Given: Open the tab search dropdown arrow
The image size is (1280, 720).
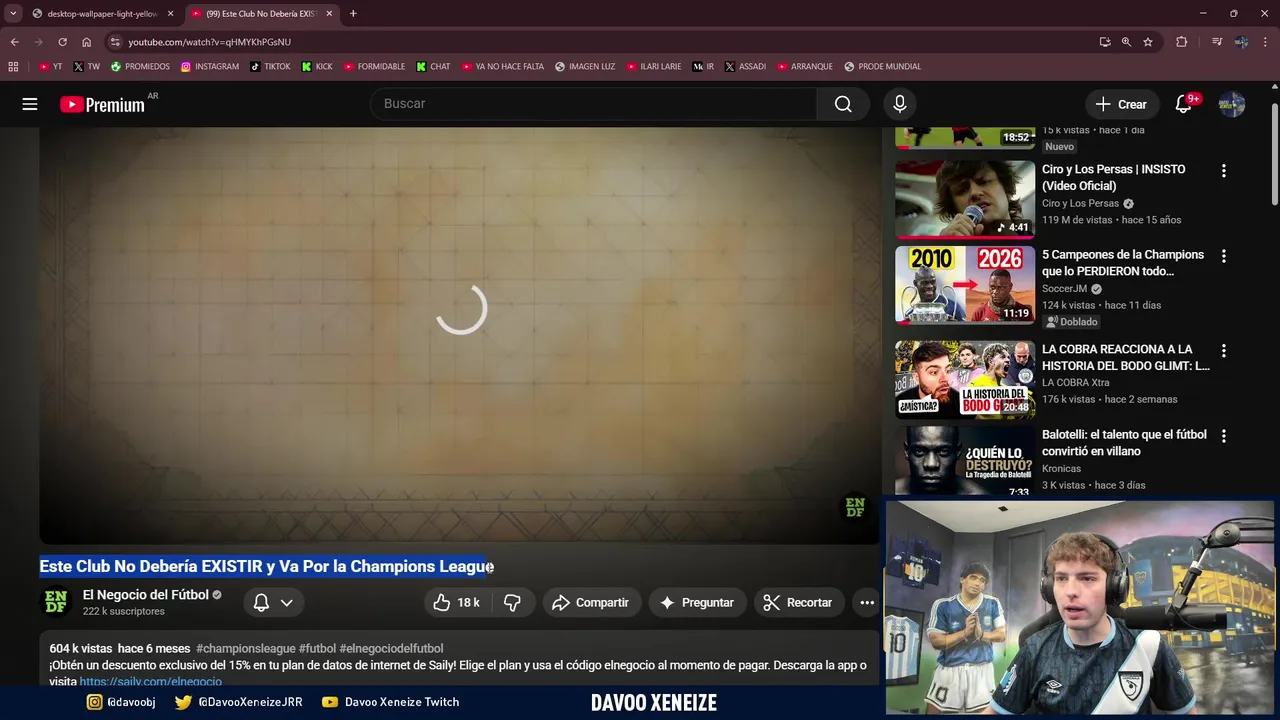Looking at the screenshot, I should 13,14.
